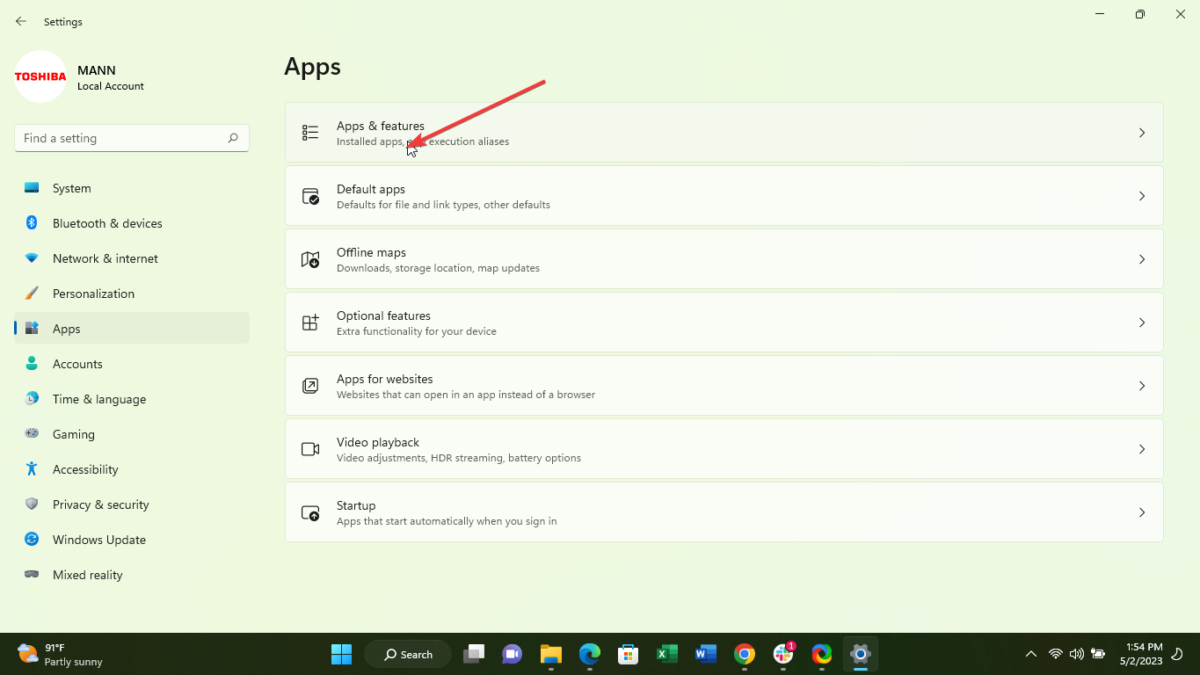
Task: Click the Video playback camera icon
Action: (x=310, y=449)
